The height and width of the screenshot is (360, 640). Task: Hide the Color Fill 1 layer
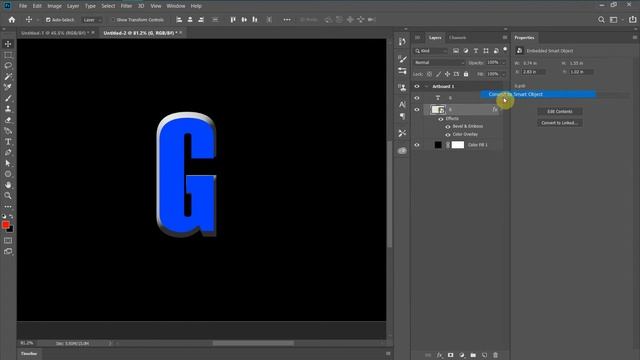tap(417, 145)
